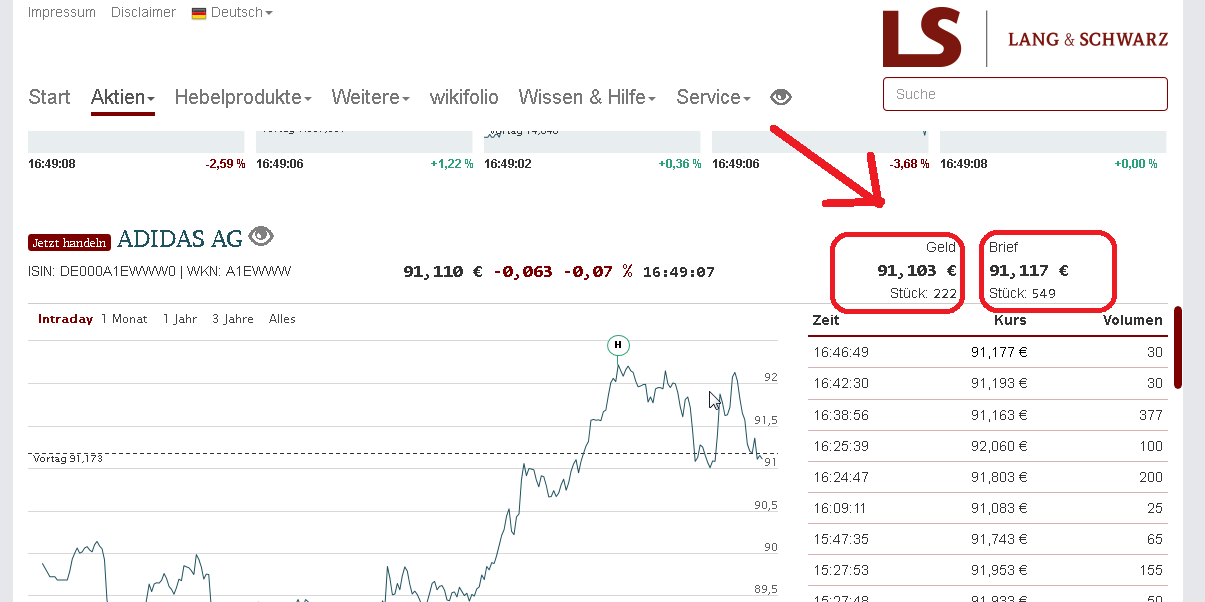
Task: Click the 16:49:07 quote timestamp
Action: point(678,271)
